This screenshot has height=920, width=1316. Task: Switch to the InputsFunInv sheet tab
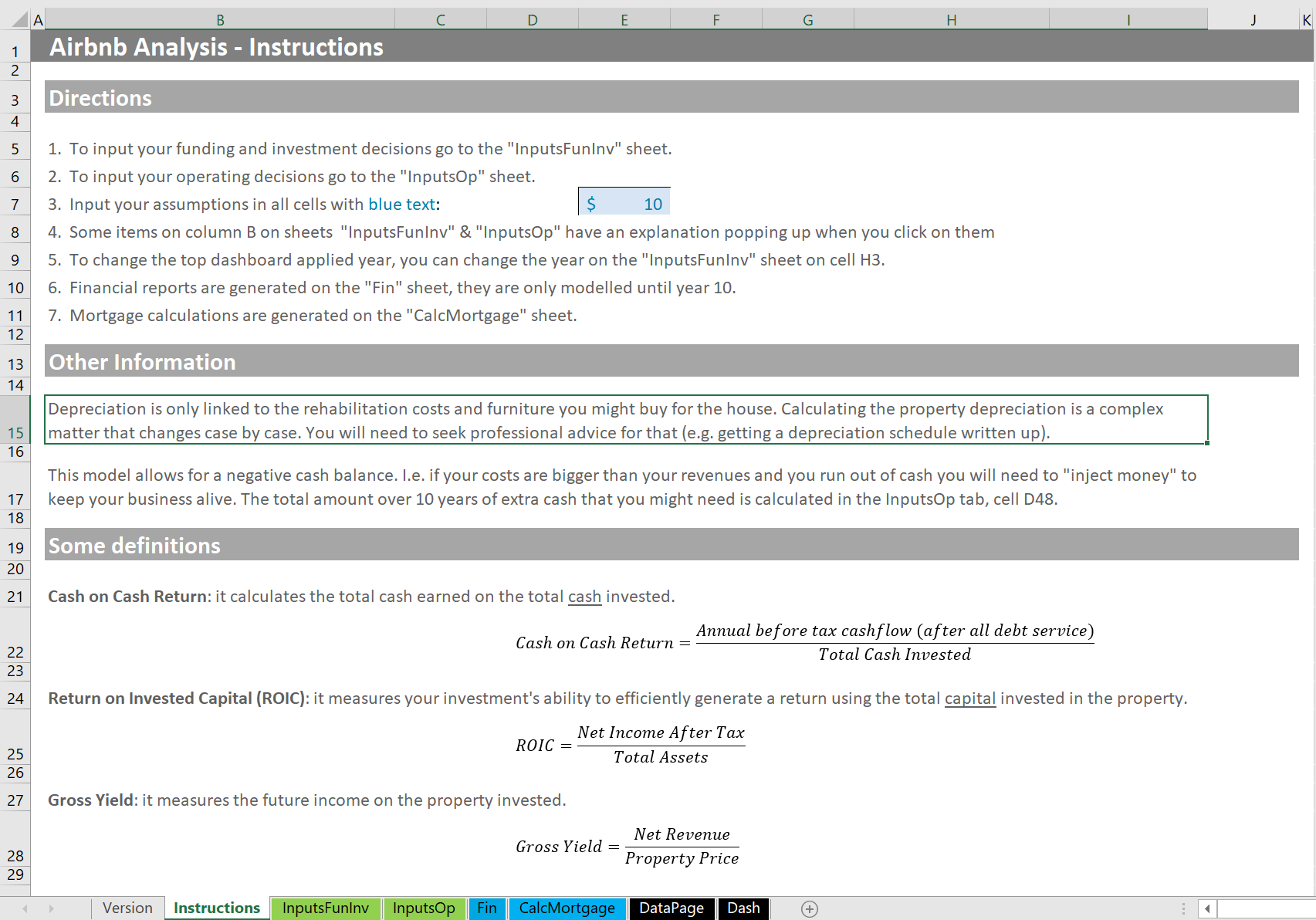(x=326, y=908)
